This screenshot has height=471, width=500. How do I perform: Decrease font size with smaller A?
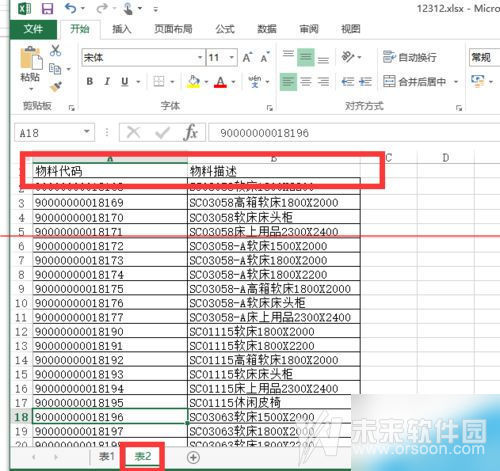click(265, 58)
